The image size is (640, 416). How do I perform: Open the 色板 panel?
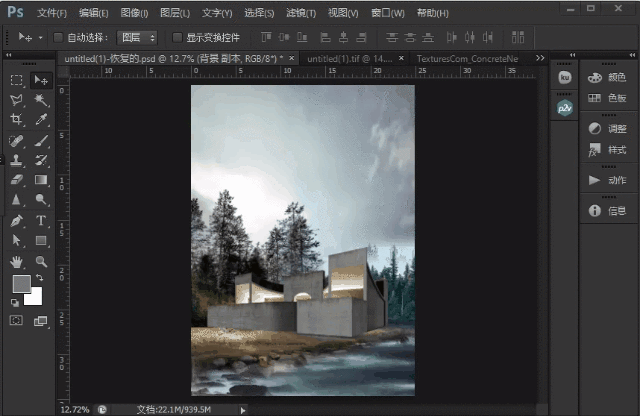(607, 98)
